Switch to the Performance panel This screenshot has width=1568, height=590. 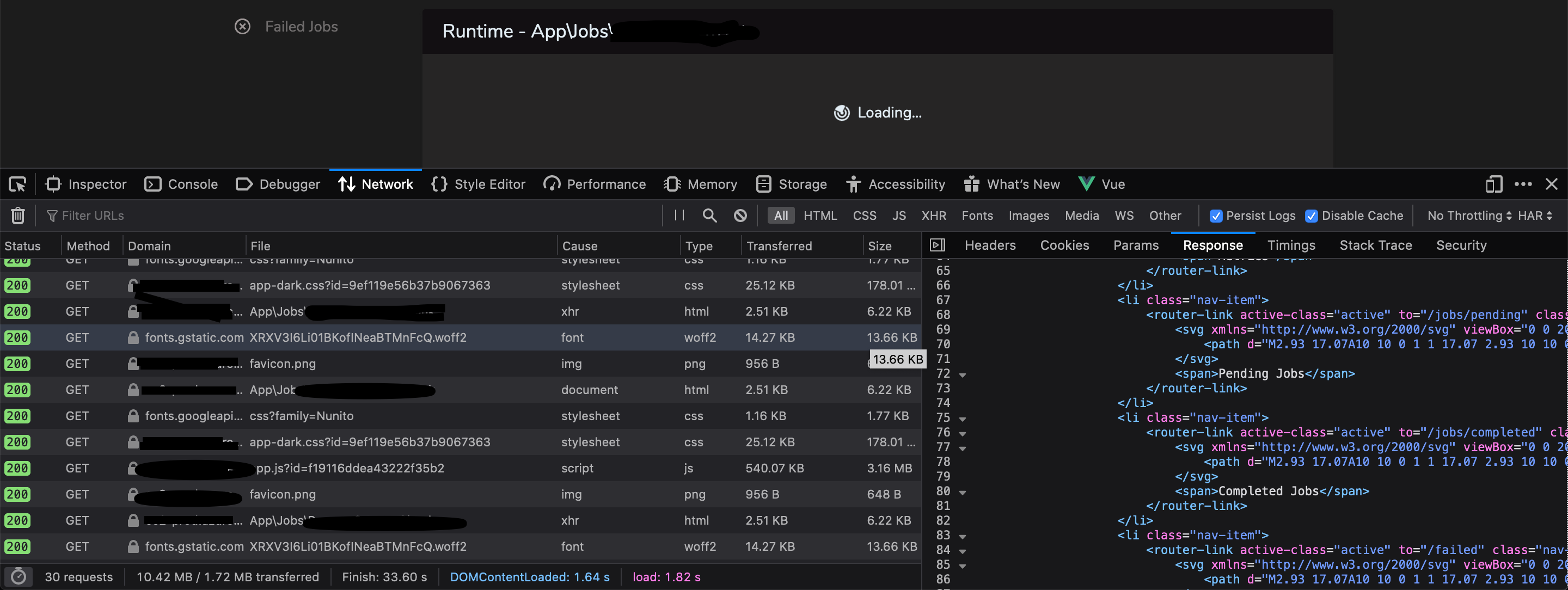tap(595, 185)
